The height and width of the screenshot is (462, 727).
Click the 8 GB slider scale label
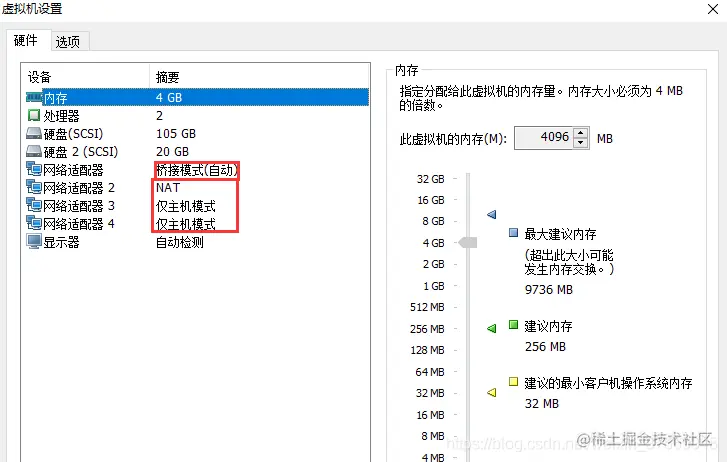(x=433, y=221)
